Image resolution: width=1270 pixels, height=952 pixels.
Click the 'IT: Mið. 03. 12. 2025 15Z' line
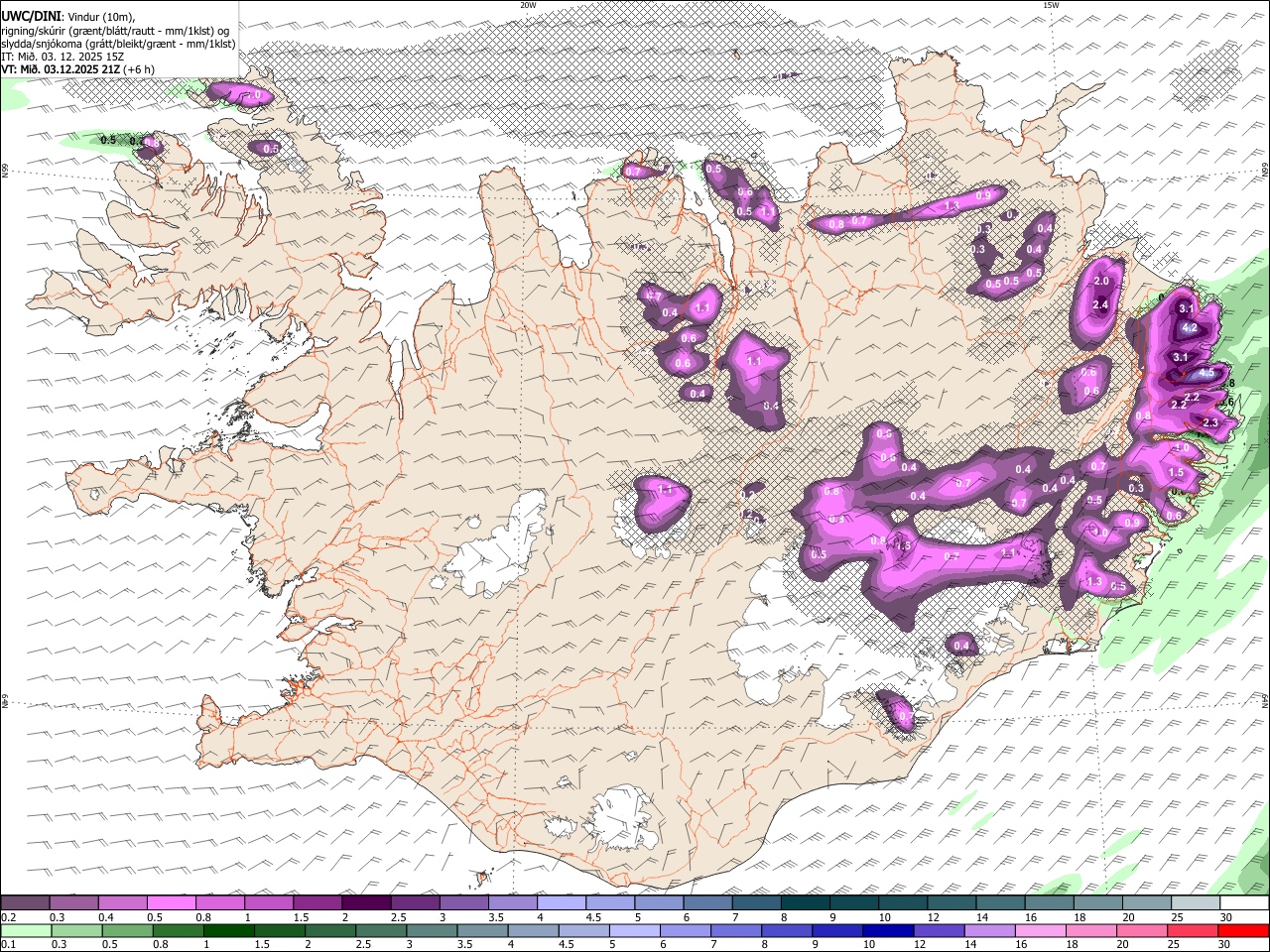click(x=63, y=57)
